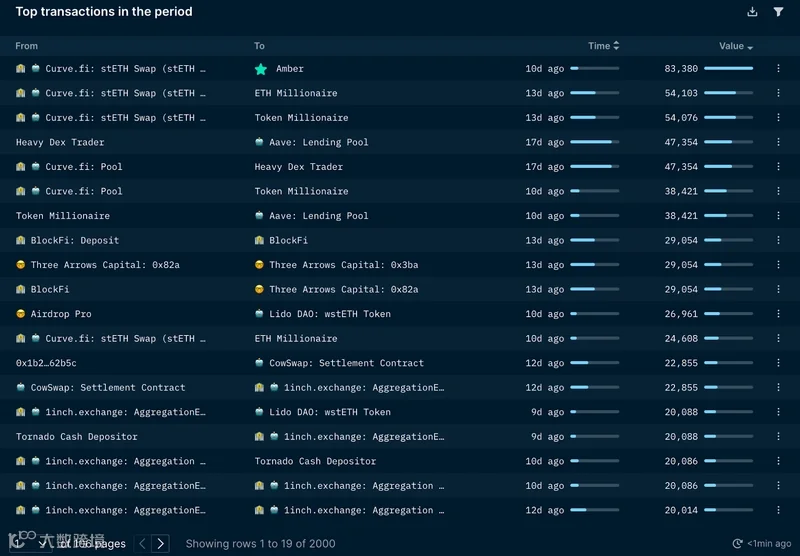
Task: Open the Amber recipient link
Action: (x=289, y=68)
